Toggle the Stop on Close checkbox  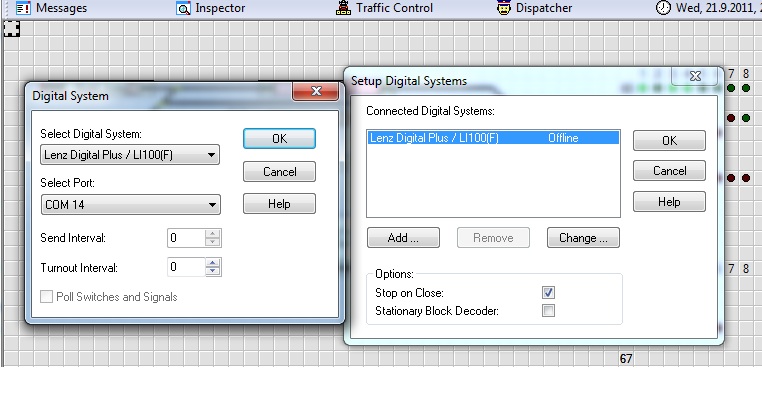[x=548, y=292]
